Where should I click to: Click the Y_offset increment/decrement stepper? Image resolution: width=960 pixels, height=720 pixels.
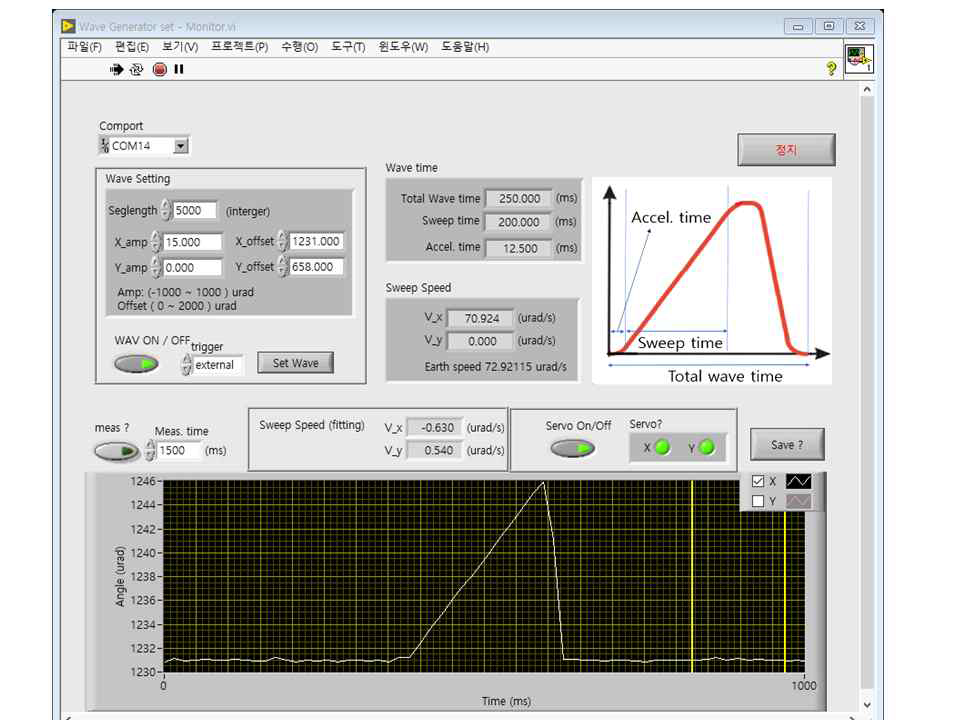click(x=282, y=267)
